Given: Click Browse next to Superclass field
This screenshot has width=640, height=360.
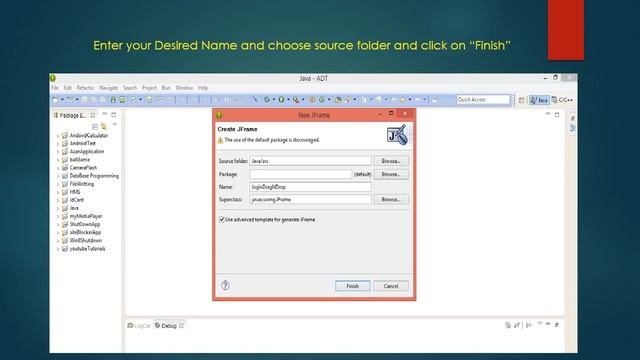Looking at the screenshot, I should (391, 199).
